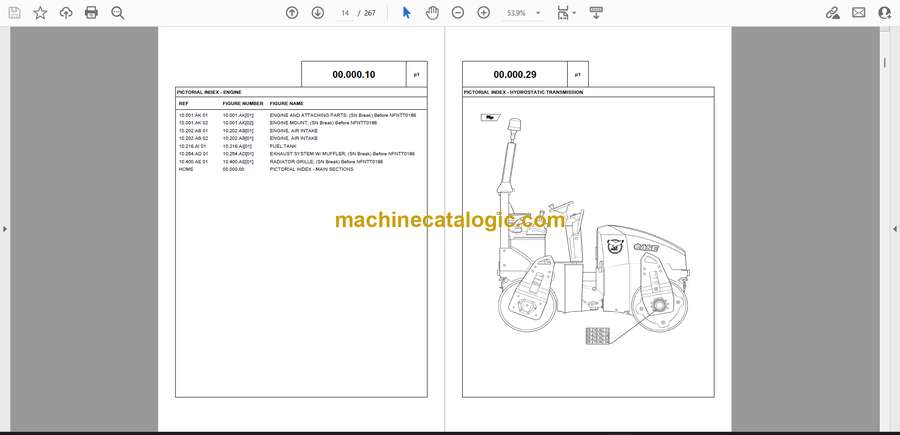Open the page display options dropdown arrow
This screenshot has height=435, width=900.
point(575,13)
